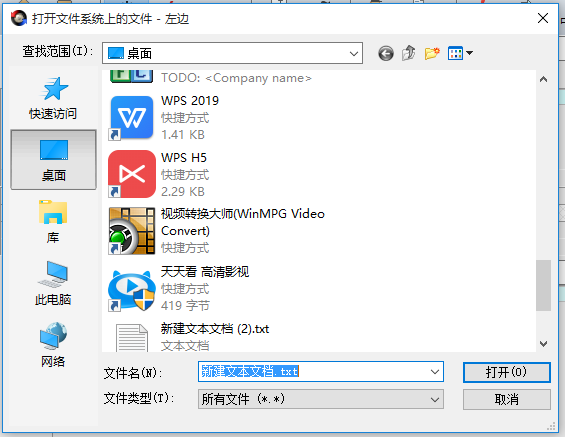Screen dimensions: 565x437
Task: Click the 'TODO: <Company name>' text
Action: tap(236, 78)
